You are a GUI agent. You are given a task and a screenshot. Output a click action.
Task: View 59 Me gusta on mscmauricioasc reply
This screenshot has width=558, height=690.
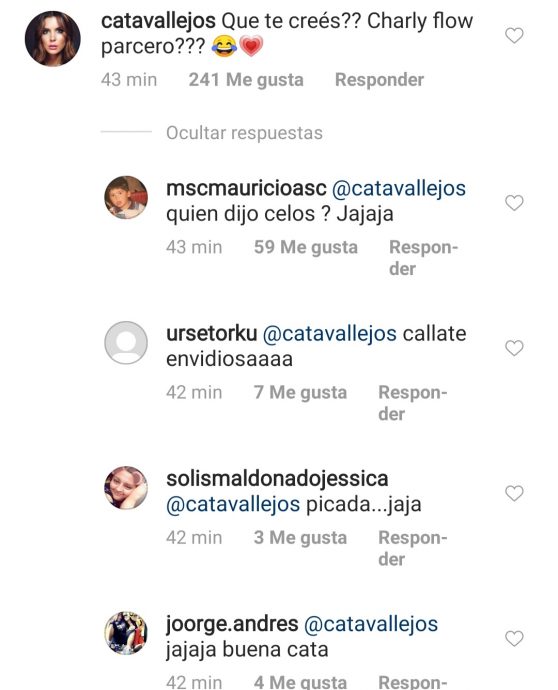(306, 247)
